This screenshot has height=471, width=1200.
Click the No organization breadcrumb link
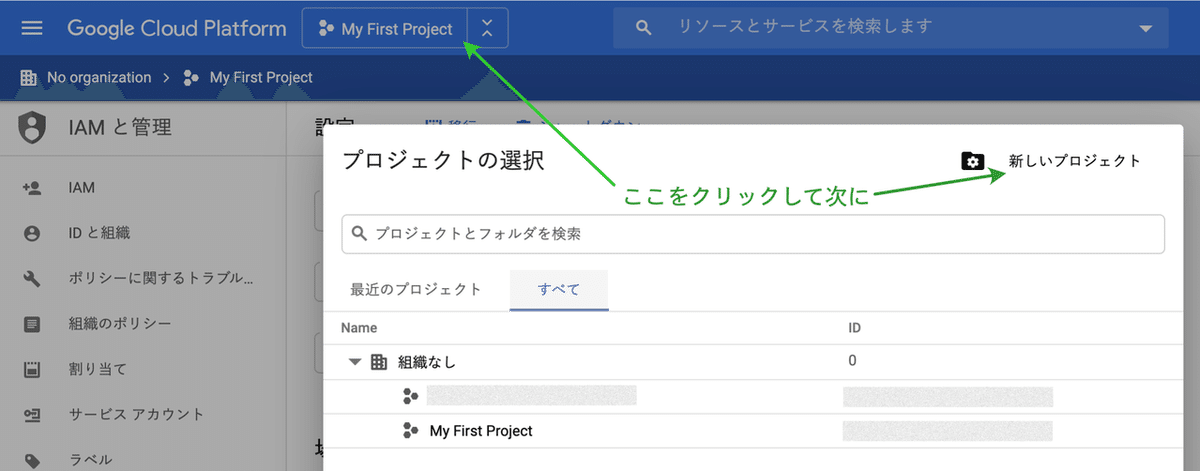point(99,77)
